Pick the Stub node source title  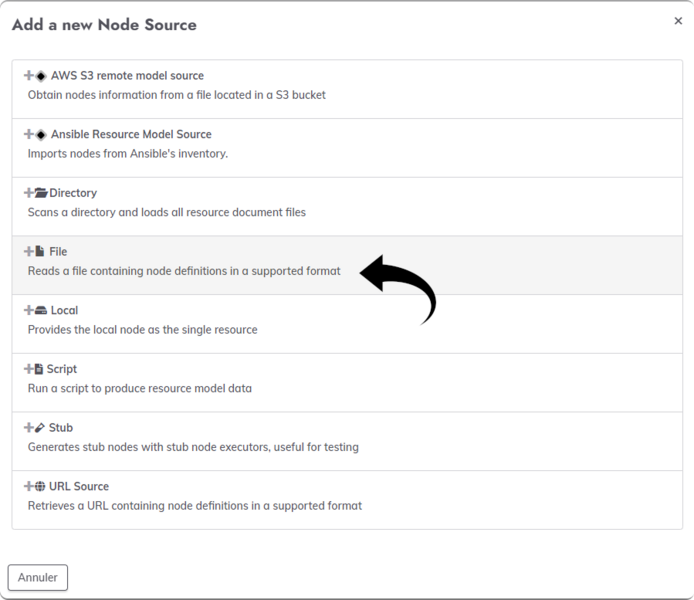(61, 428)
